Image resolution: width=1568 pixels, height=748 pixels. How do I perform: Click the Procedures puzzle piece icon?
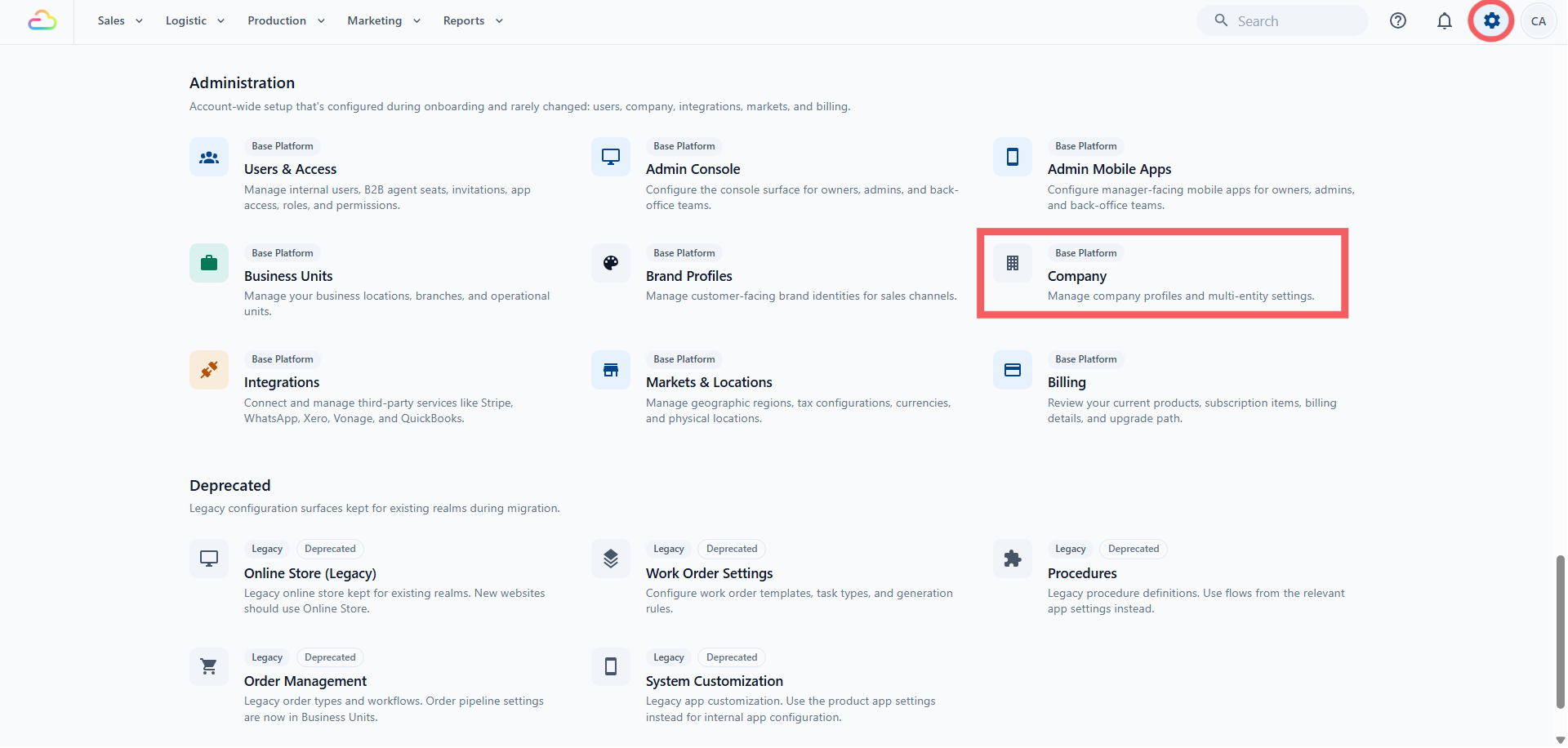coord(1013,559)
